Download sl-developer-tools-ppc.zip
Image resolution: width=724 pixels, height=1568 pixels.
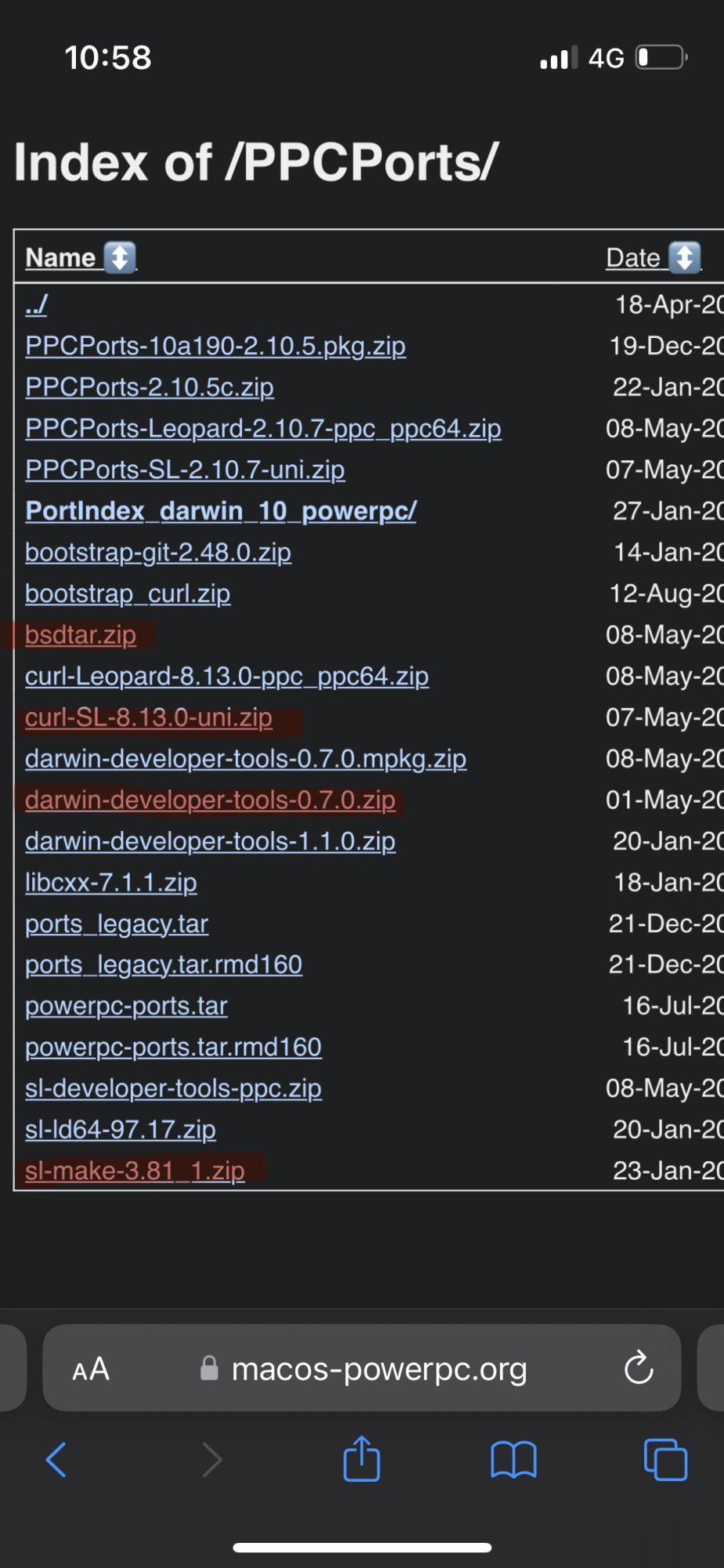[x=173, y=1088]
